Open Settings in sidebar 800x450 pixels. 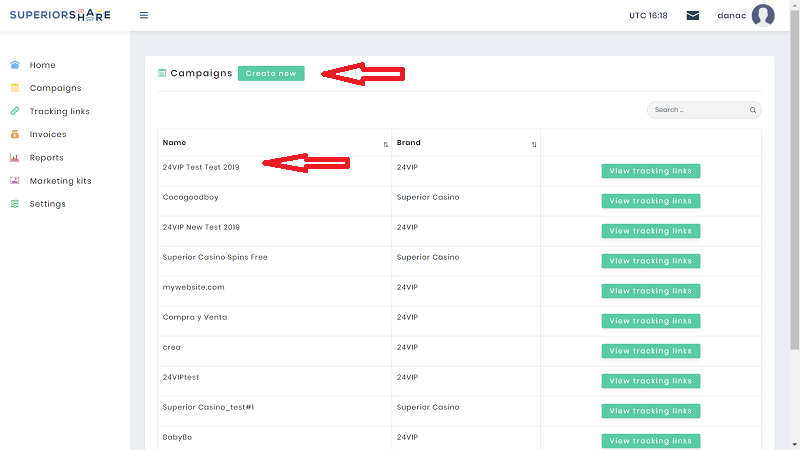[x=47, y=204]
